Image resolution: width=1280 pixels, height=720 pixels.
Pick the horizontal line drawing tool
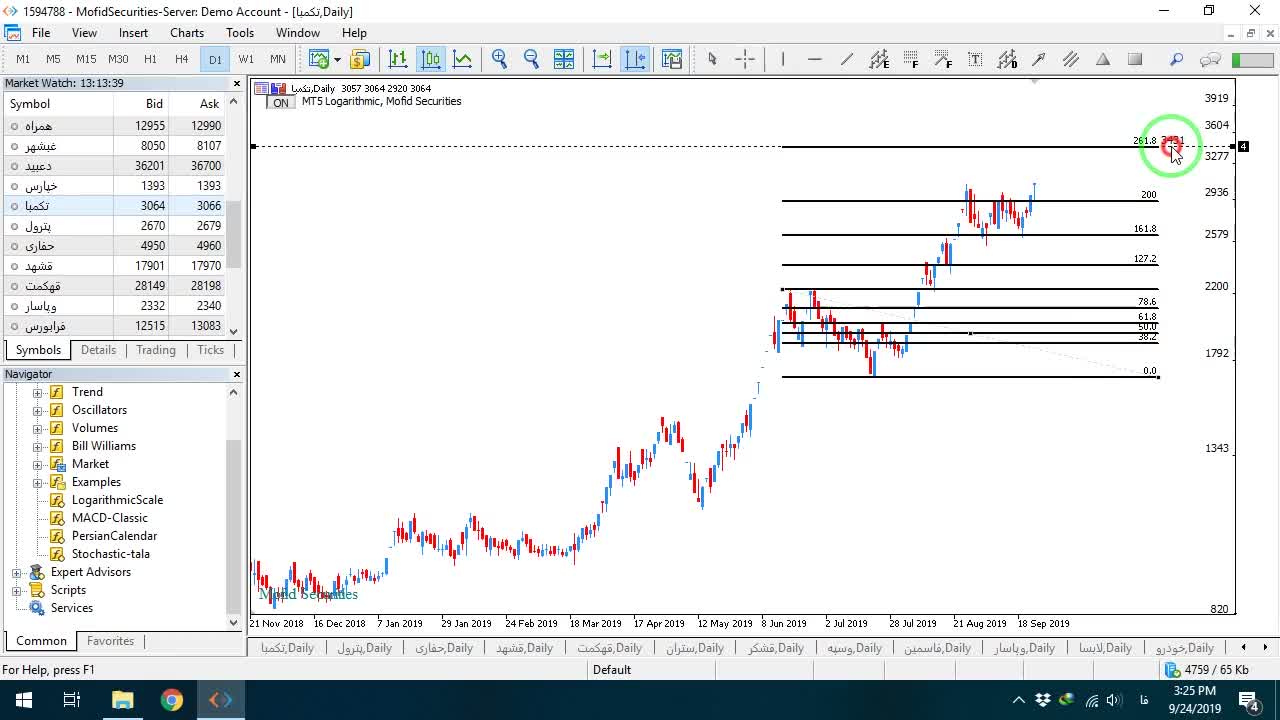[815, 59]
